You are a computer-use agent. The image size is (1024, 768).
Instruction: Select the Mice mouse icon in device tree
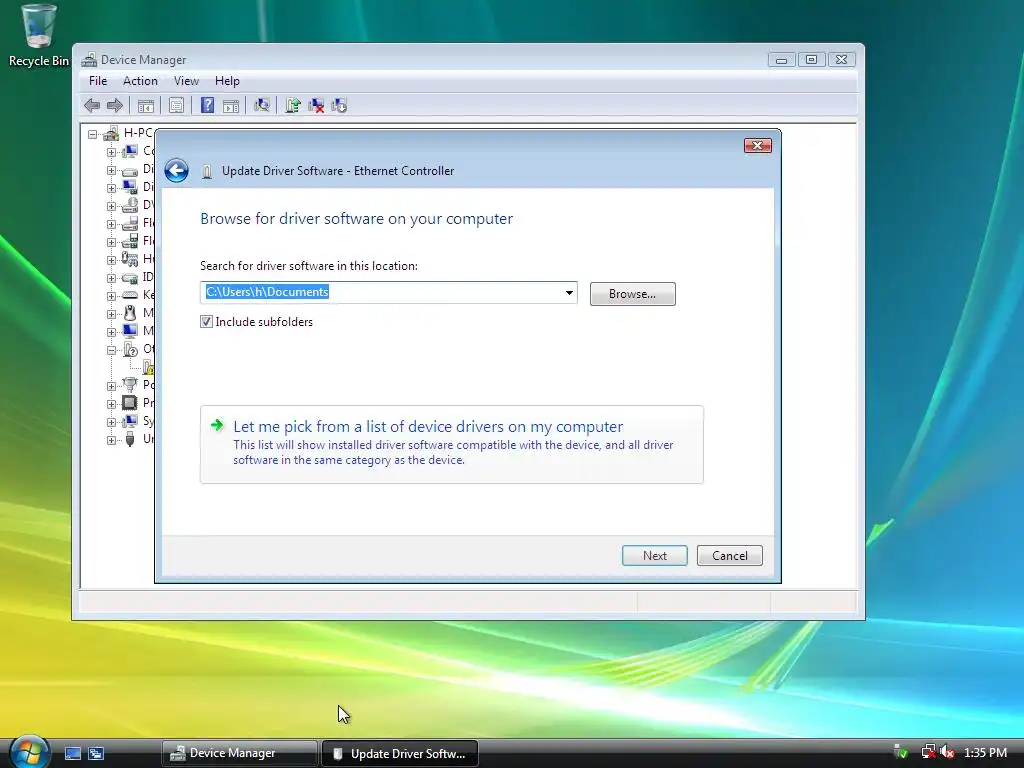click(130, 313)
